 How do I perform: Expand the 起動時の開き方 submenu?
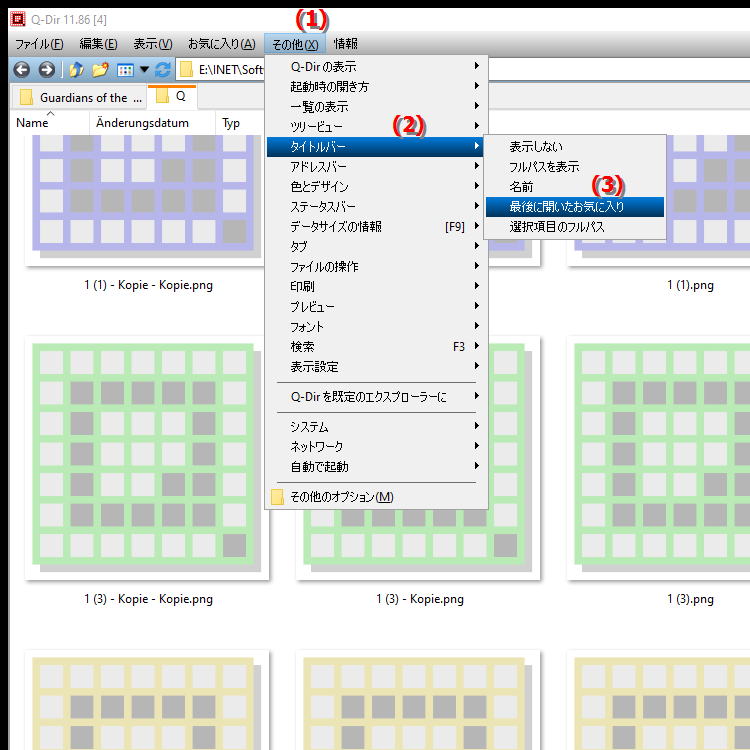click(x=375, y=87)
